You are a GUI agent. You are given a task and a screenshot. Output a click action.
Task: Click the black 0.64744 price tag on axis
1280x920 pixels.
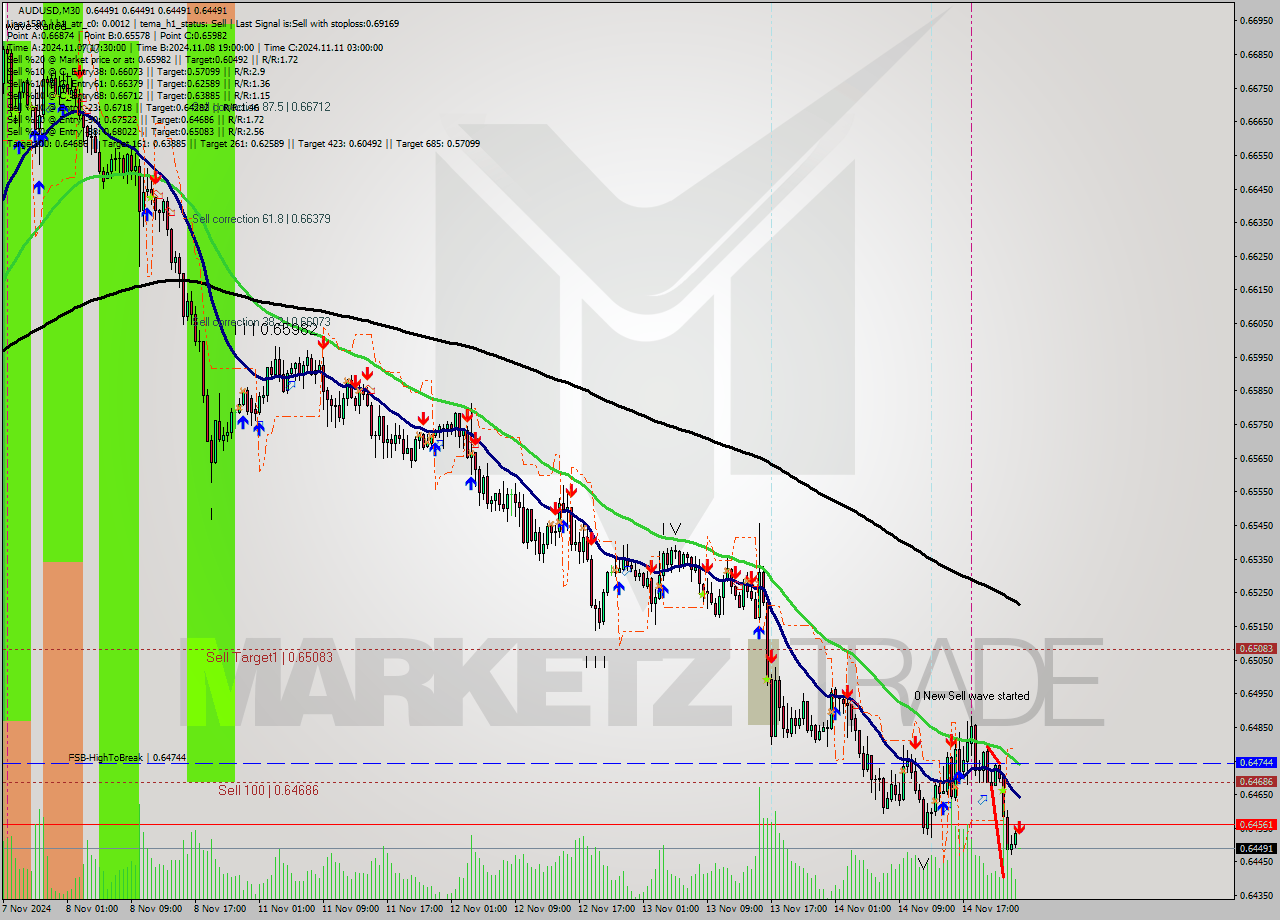(1256, 762)
